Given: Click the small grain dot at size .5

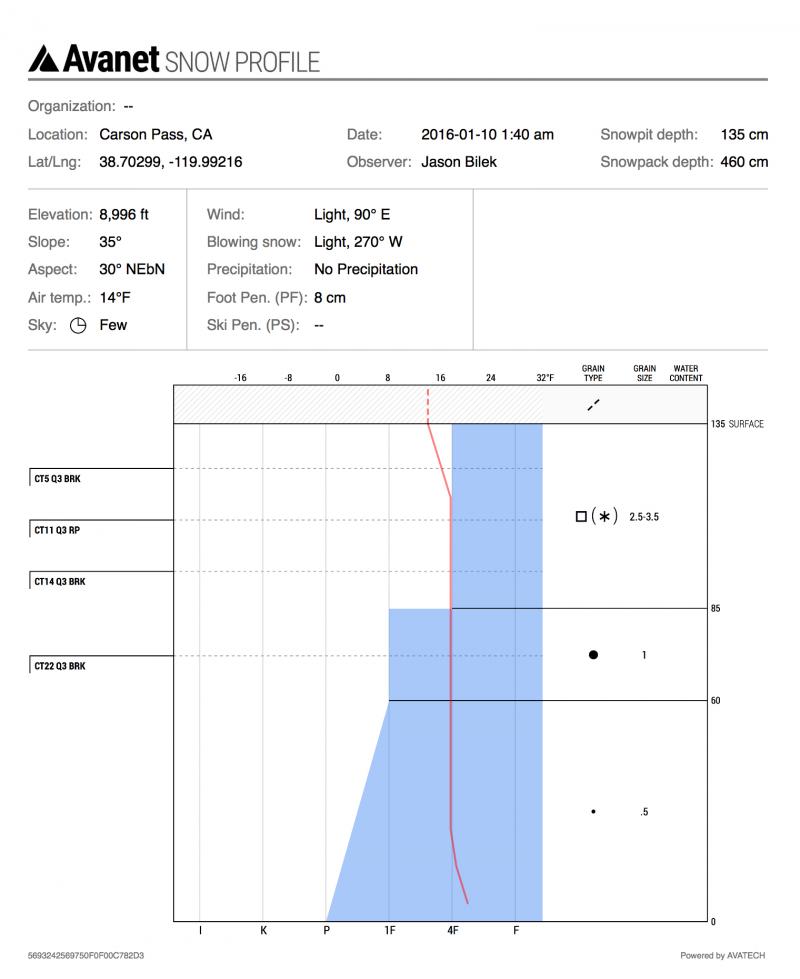Looking at the screenshot, I should coord(593,812).
